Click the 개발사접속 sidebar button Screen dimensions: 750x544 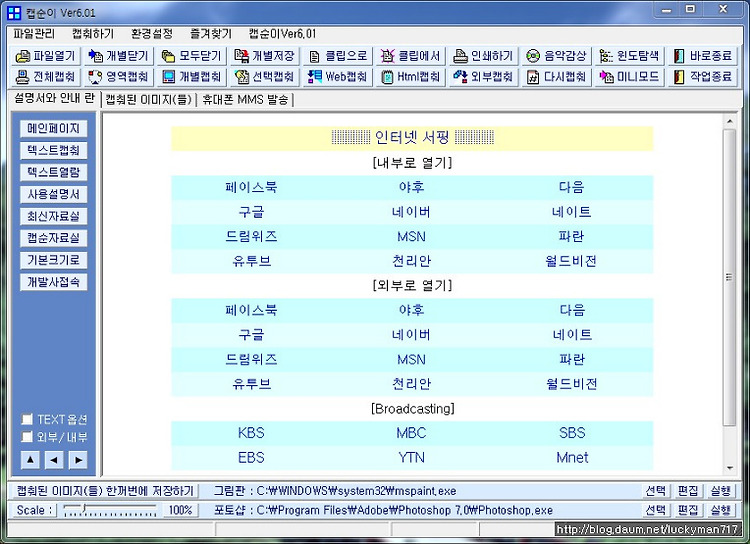54,282
